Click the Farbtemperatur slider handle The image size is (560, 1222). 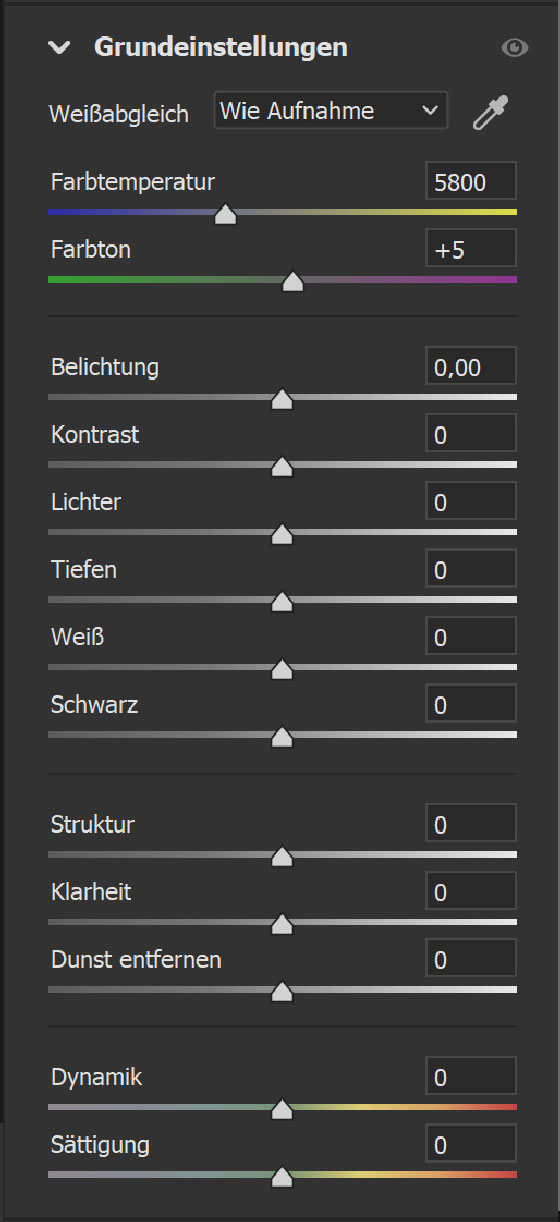[226, 214]
